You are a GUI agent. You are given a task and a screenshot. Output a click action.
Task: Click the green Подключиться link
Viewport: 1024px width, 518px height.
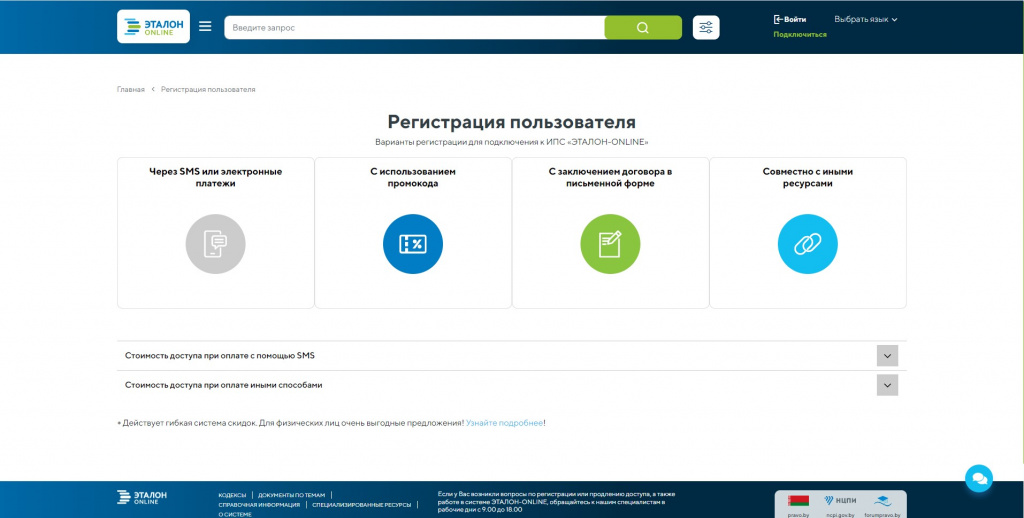pyautogui.click(x=800, y=35)
